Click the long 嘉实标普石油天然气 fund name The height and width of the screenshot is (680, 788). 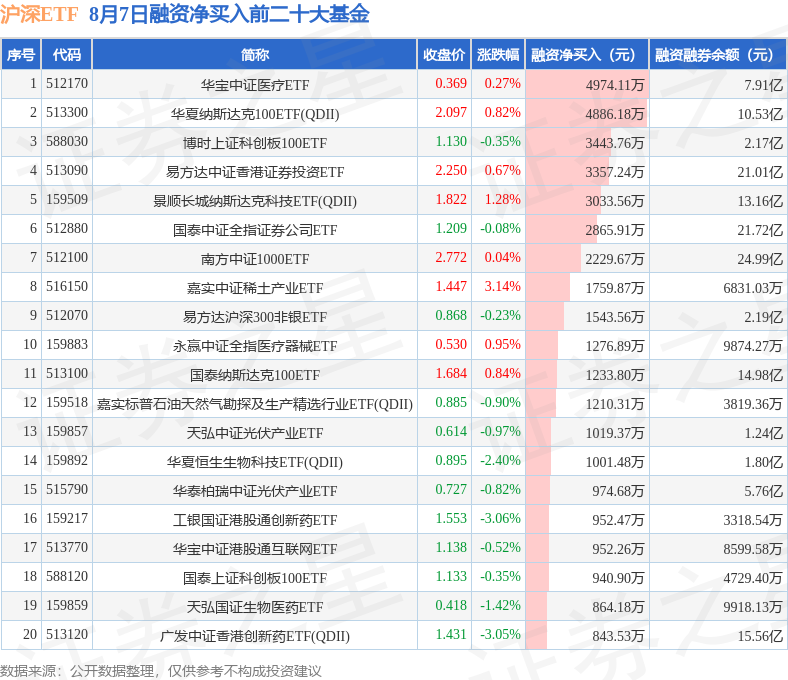255,404
